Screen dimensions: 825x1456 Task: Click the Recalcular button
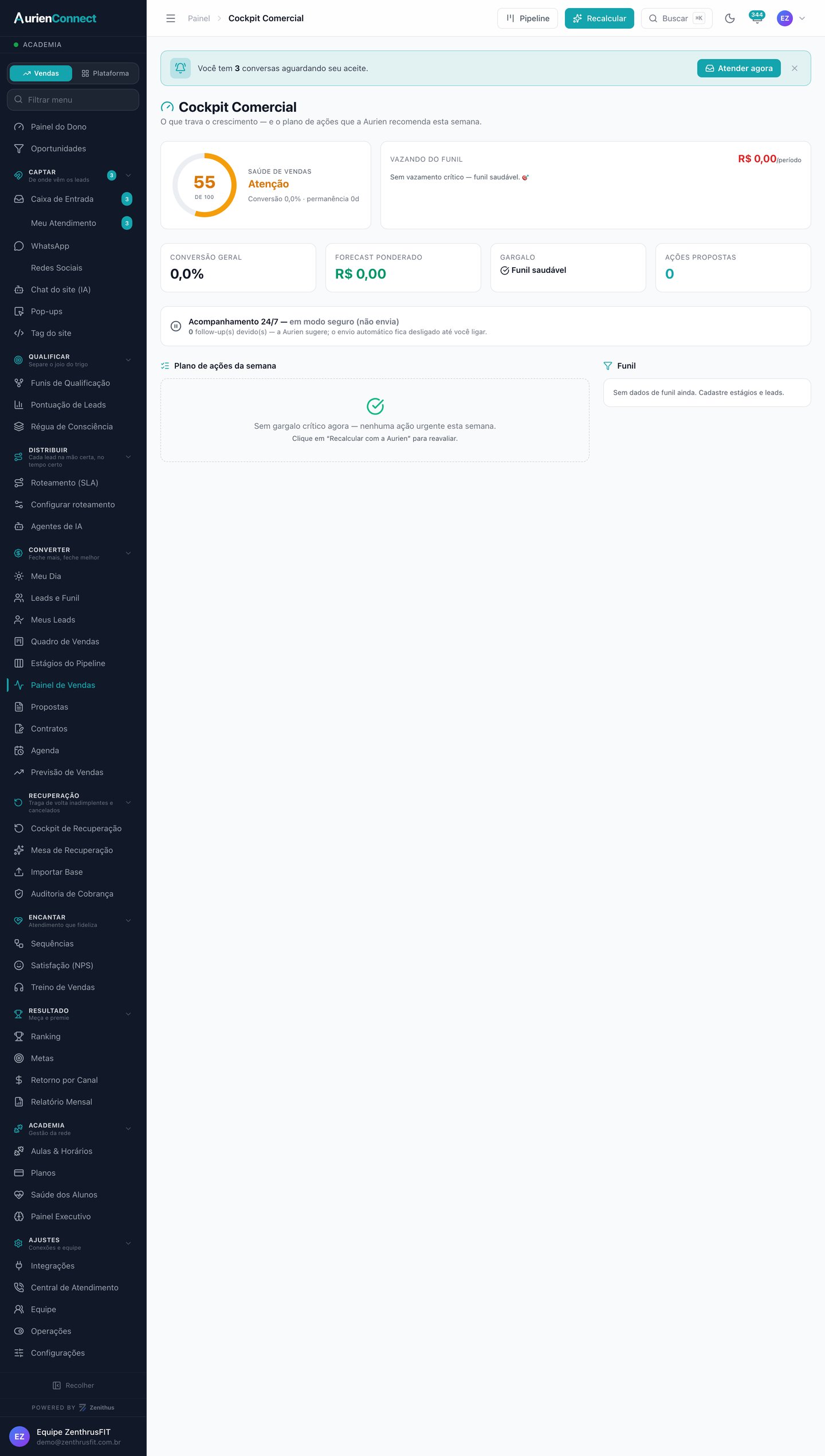[599, 18]
